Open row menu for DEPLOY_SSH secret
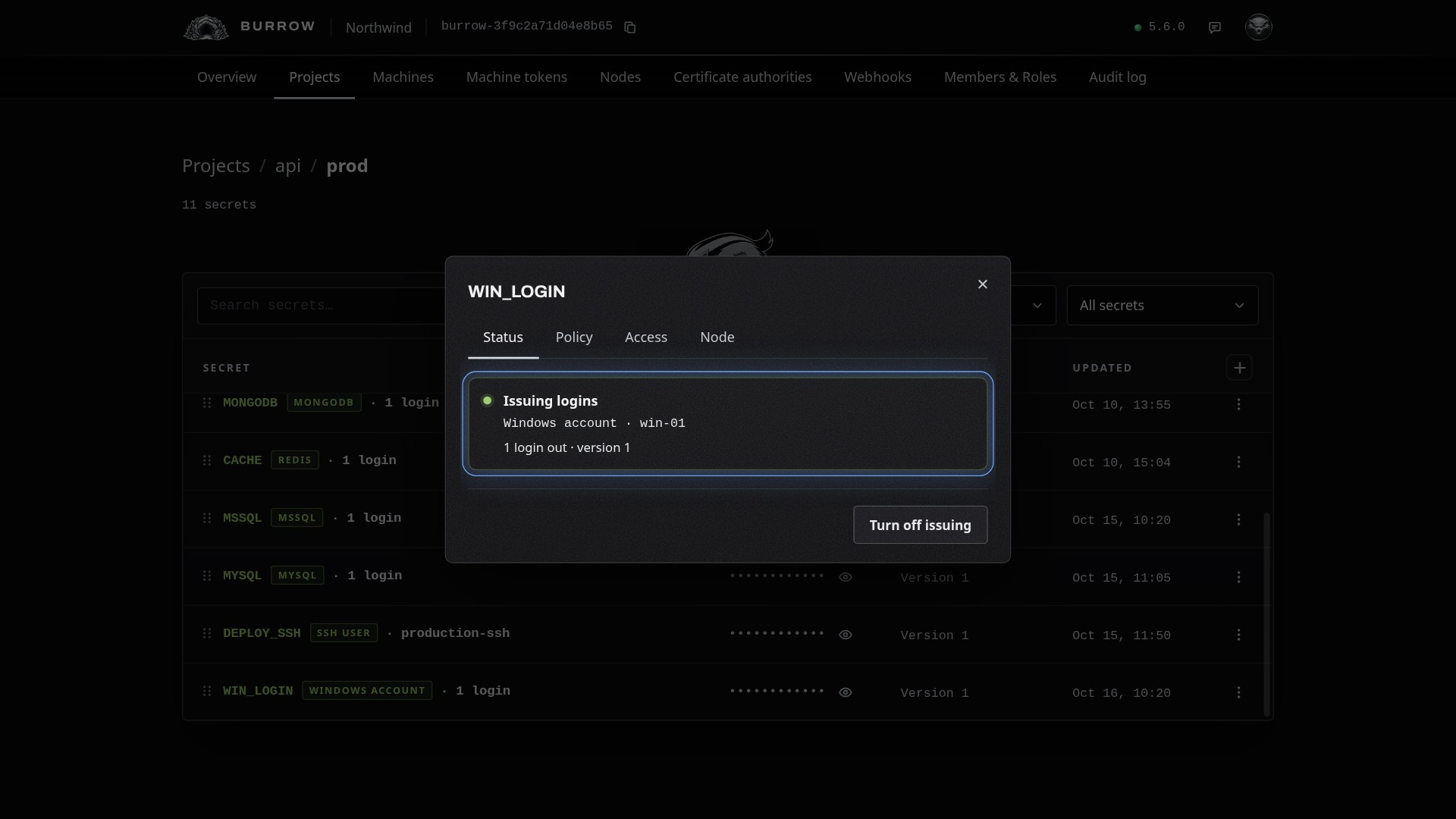 tap(1239, 635)
